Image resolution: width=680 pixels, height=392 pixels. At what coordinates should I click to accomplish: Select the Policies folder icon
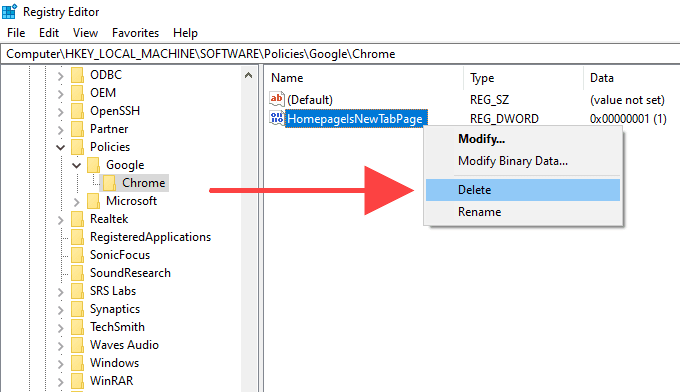(77, 147)
